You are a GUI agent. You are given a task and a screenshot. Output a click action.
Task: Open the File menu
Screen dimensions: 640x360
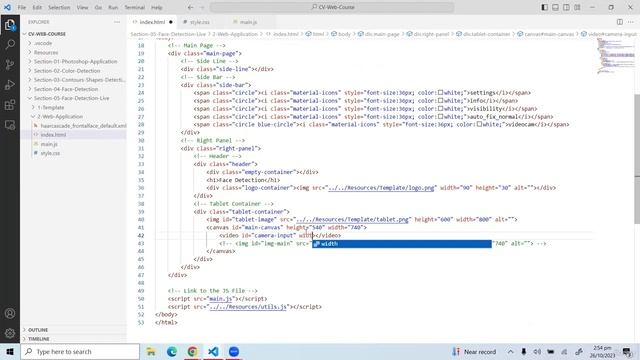pos(22,7)
